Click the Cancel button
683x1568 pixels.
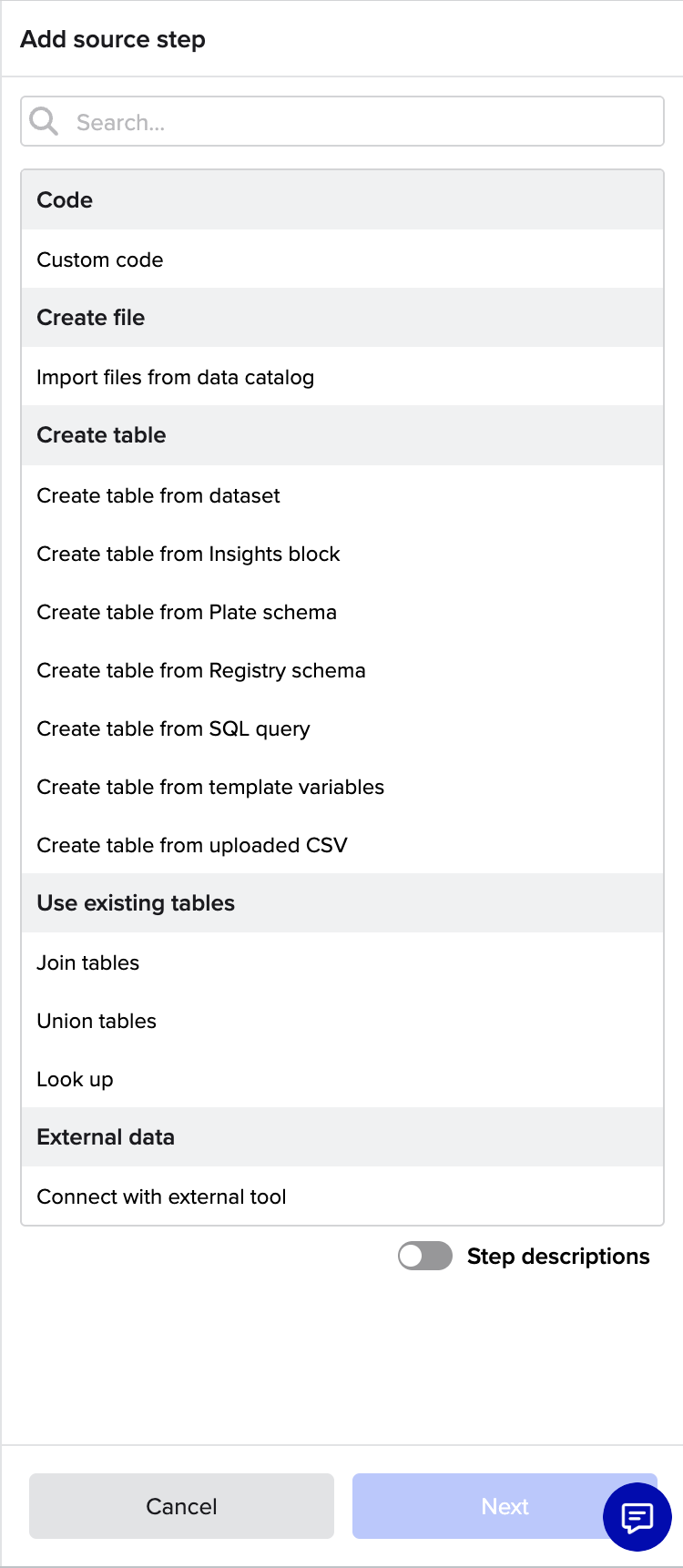[x=181, y=1506]
